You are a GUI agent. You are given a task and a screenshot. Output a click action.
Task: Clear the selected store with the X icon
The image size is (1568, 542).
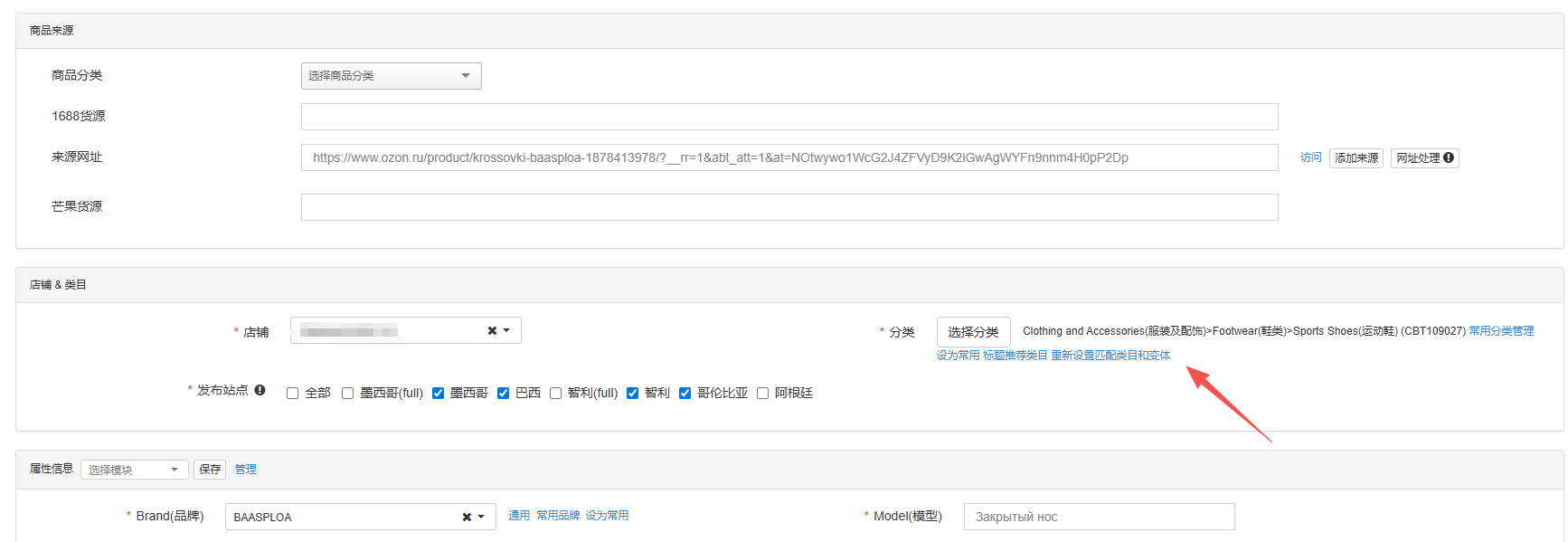coord(492,331)
